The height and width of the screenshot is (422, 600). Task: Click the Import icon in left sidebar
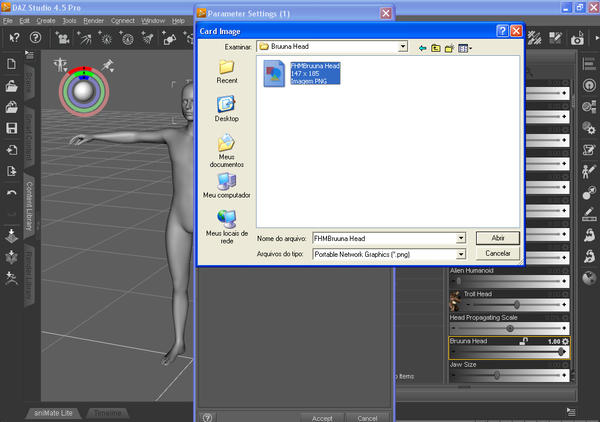(x=11, y=150)
